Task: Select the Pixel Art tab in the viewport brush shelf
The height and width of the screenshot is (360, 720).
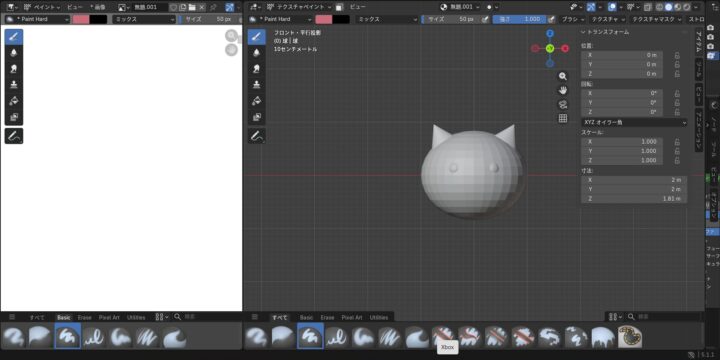Action: (352, 317)
